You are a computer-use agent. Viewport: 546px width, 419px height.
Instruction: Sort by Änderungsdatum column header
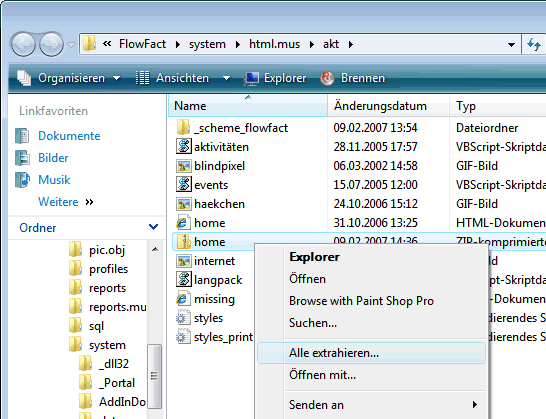tap(388, 106)
